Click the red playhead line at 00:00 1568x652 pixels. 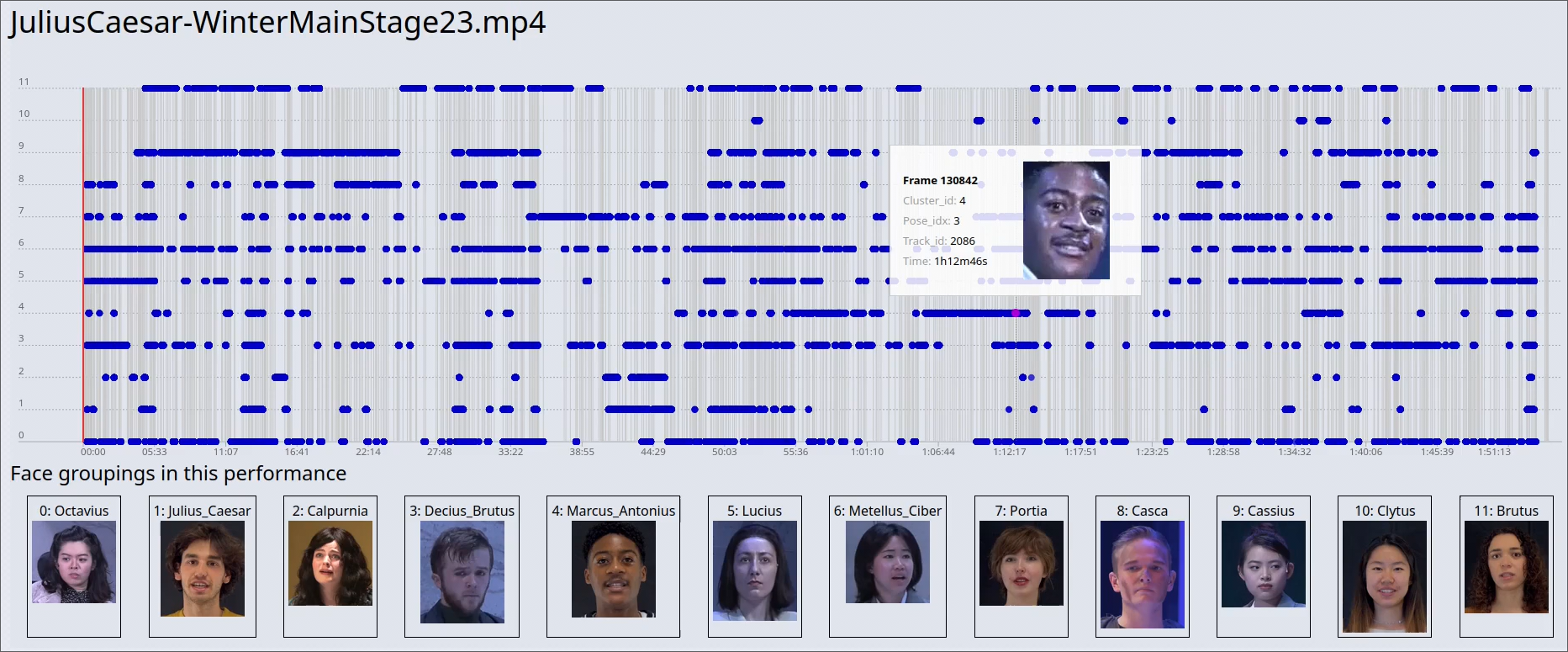83,264
